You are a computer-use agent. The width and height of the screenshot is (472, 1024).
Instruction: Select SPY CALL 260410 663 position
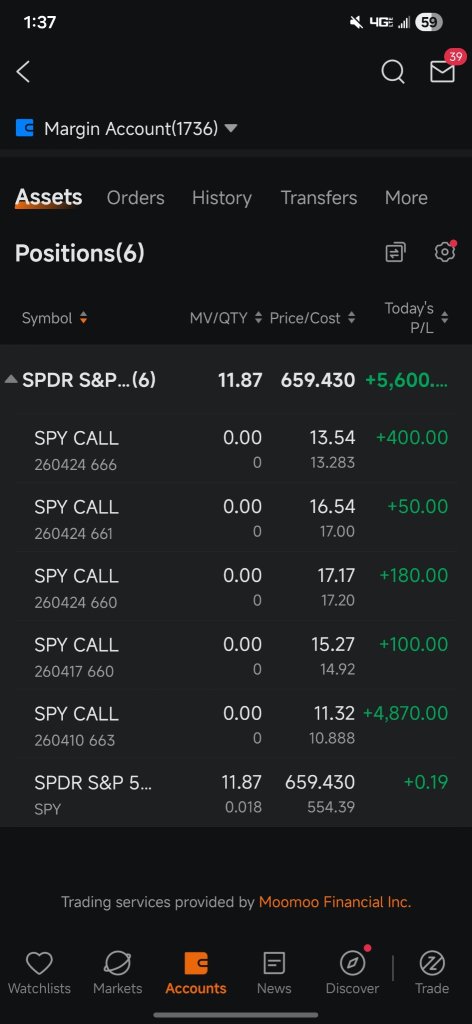[236, 726]
